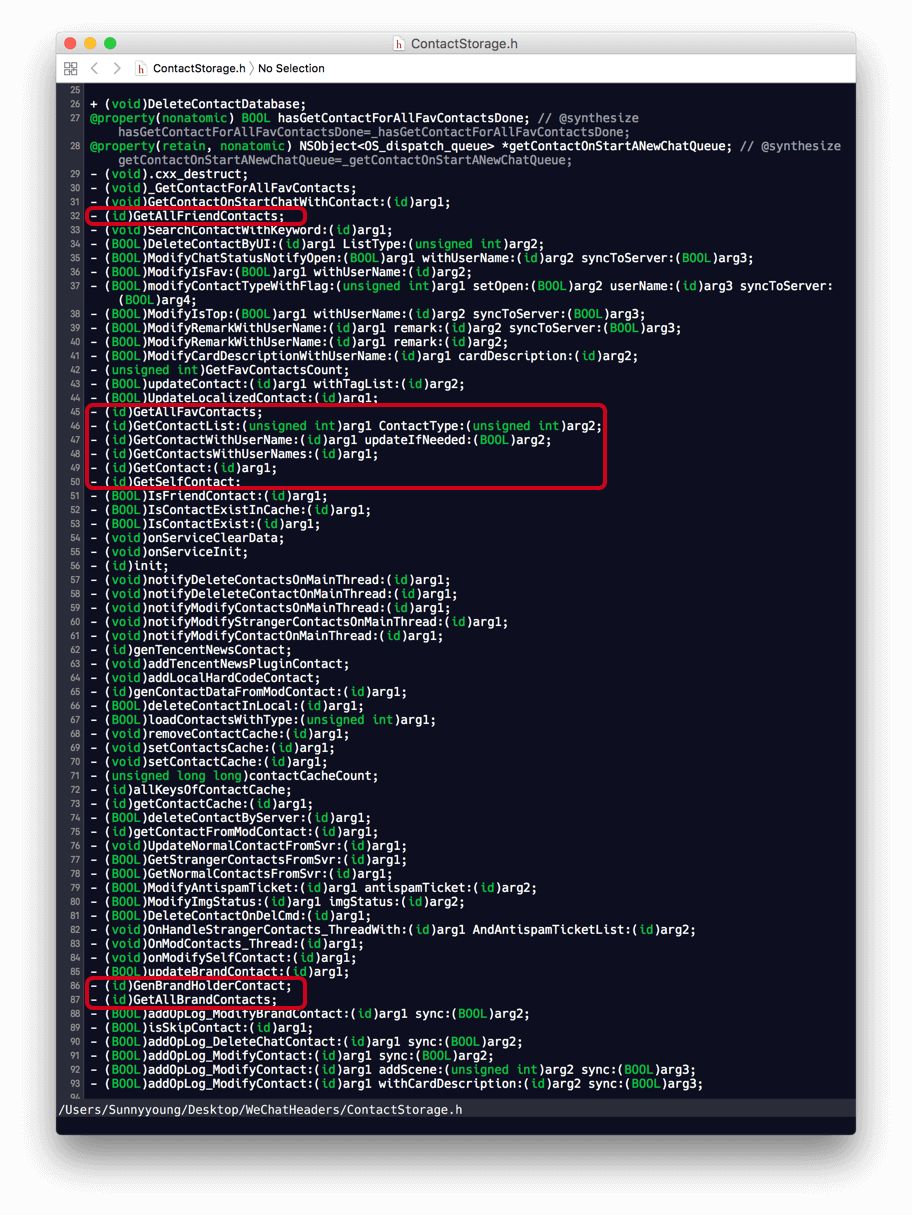912x1215 pixels.
Task: Click the title bar document proxy icon
Action: 399,44
